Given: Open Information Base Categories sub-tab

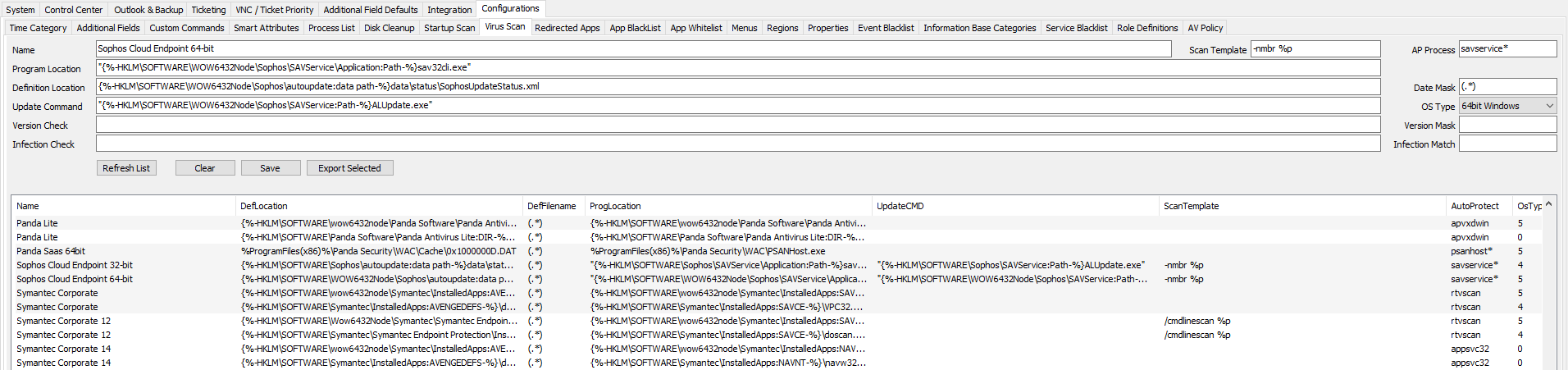Looking at the screenshot, I should (x=980, y=28).
